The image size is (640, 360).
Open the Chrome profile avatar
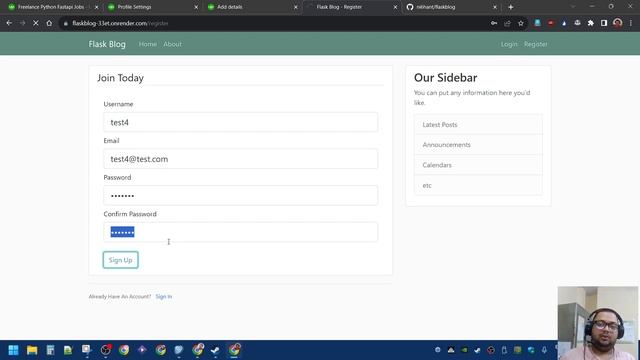tap(618, 23)
